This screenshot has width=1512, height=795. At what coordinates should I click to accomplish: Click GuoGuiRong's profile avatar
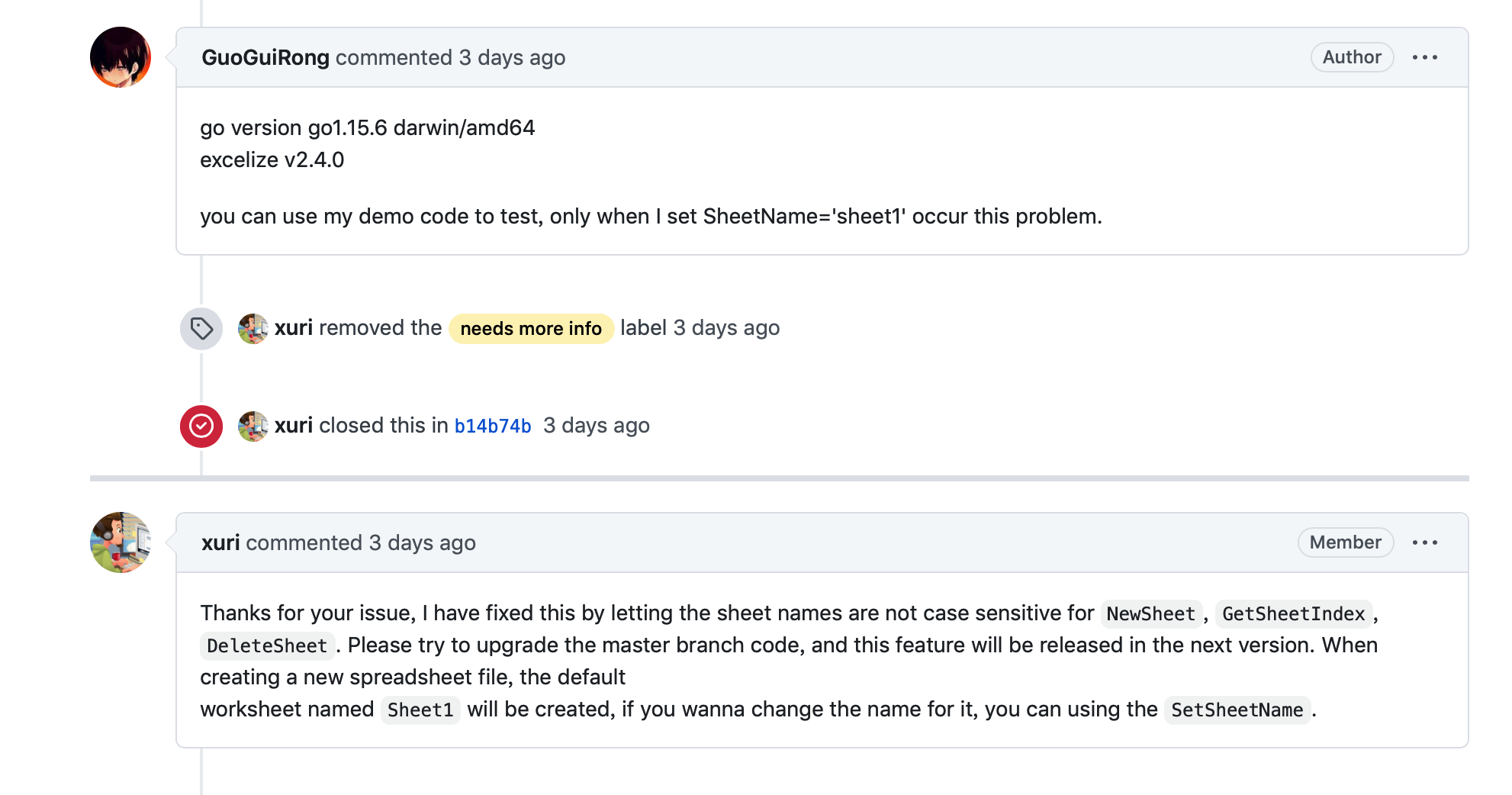(121, 57)
